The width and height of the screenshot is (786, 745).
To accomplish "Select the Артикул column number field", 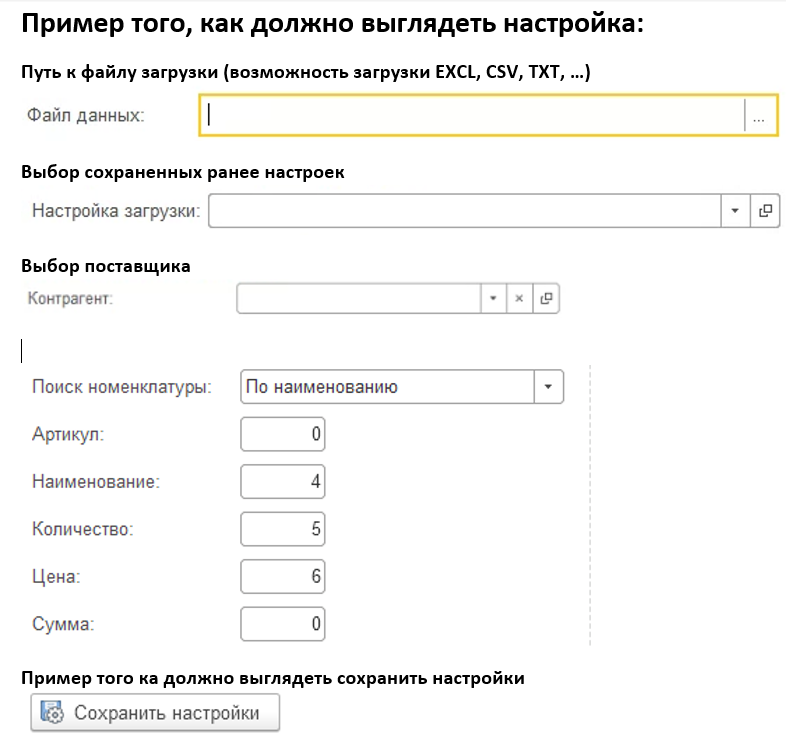I will 283,435.
